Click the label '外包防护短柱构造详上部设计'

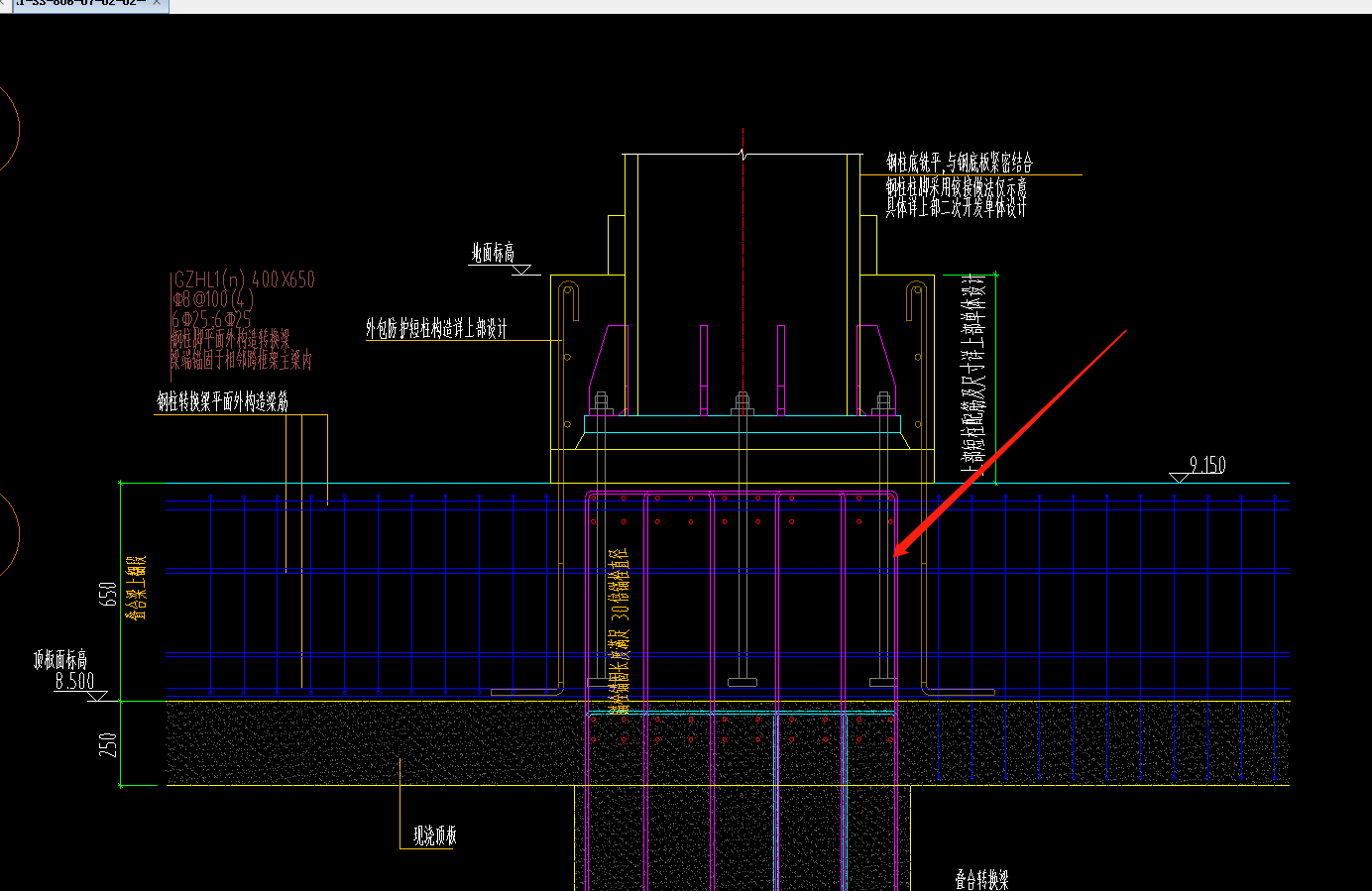click(436, 329)
